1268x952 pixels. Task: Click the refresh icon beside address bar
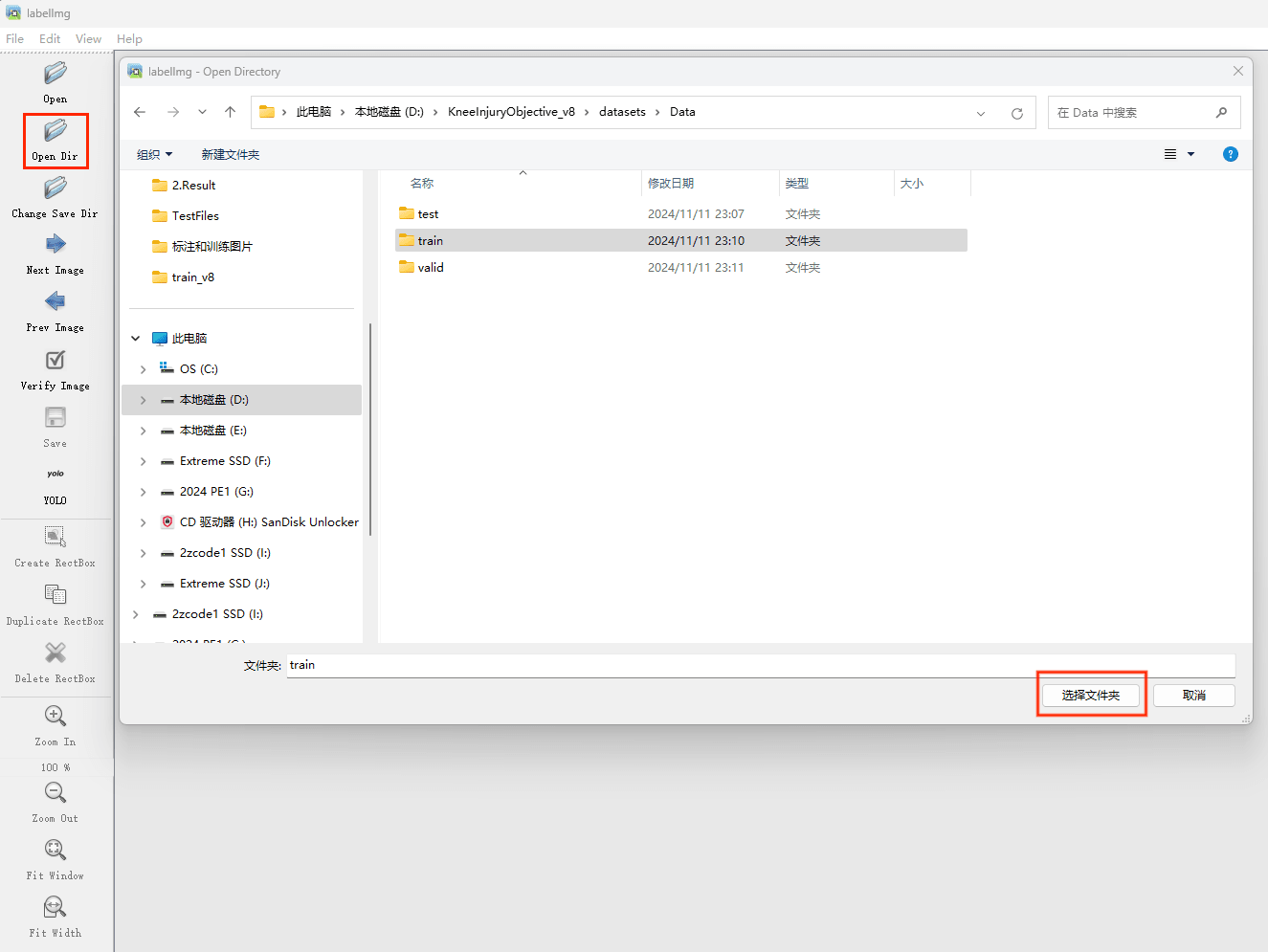[1016, 113]
